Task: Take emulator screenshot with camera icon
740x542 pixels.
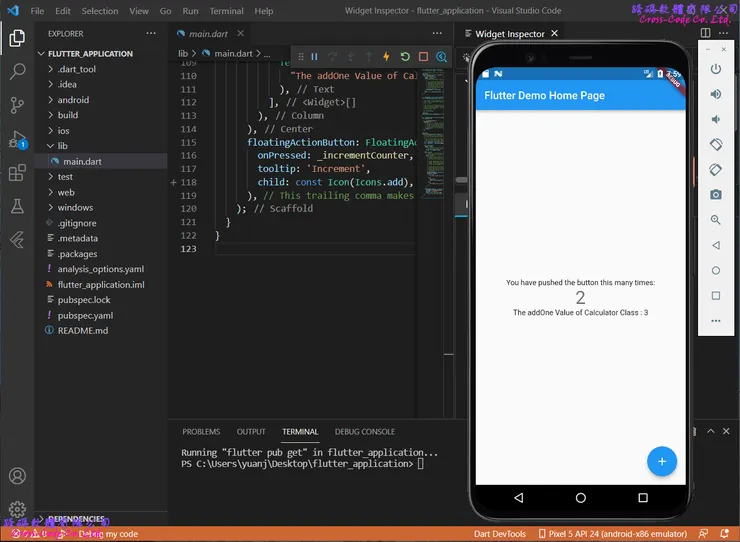Action: (715, 195)
